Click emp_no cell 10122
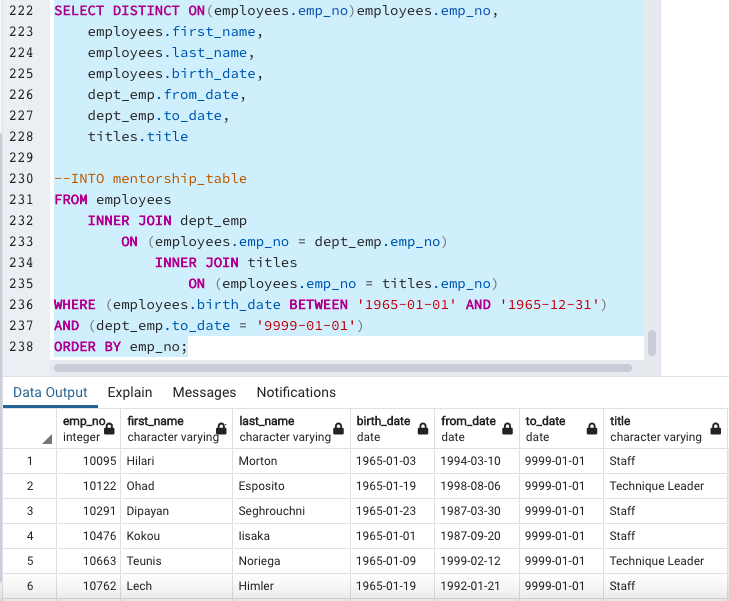The height and width of the screenshot is (601, 729). pyautogui.click(x=88, y=486)
